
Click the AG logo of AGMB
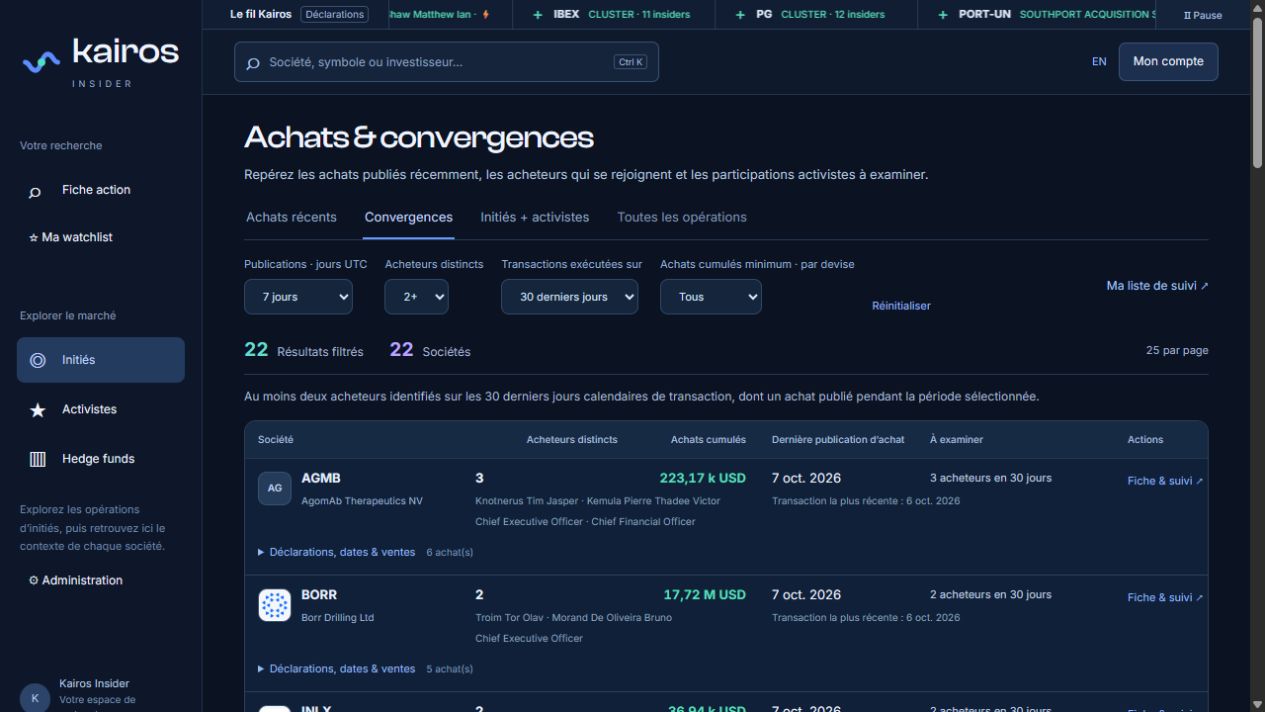275,488
